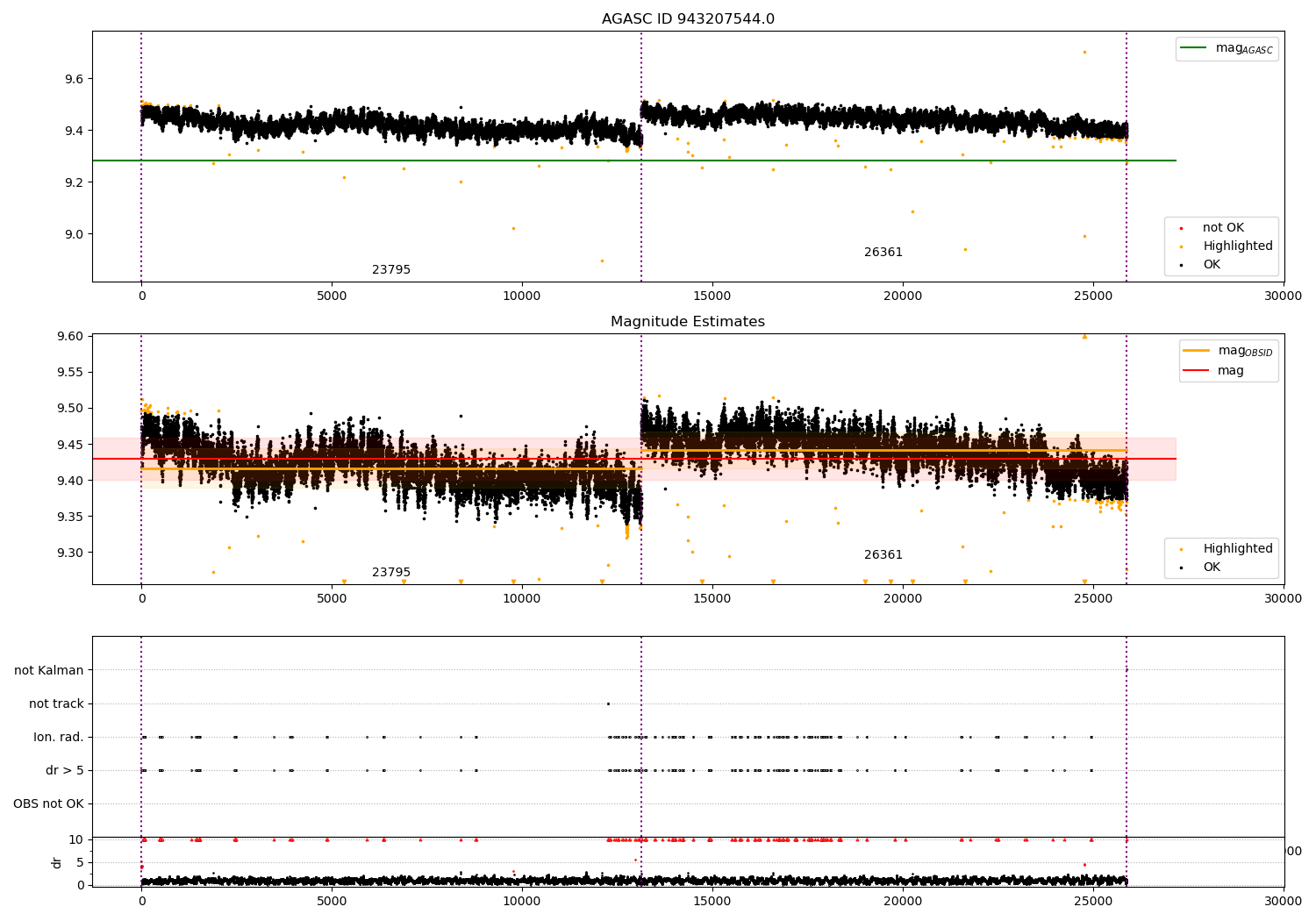The width and height of the screenshot is (1316, 921).
Task: Select the mag OBSID legend entry
Action: tap(1228, 351)
